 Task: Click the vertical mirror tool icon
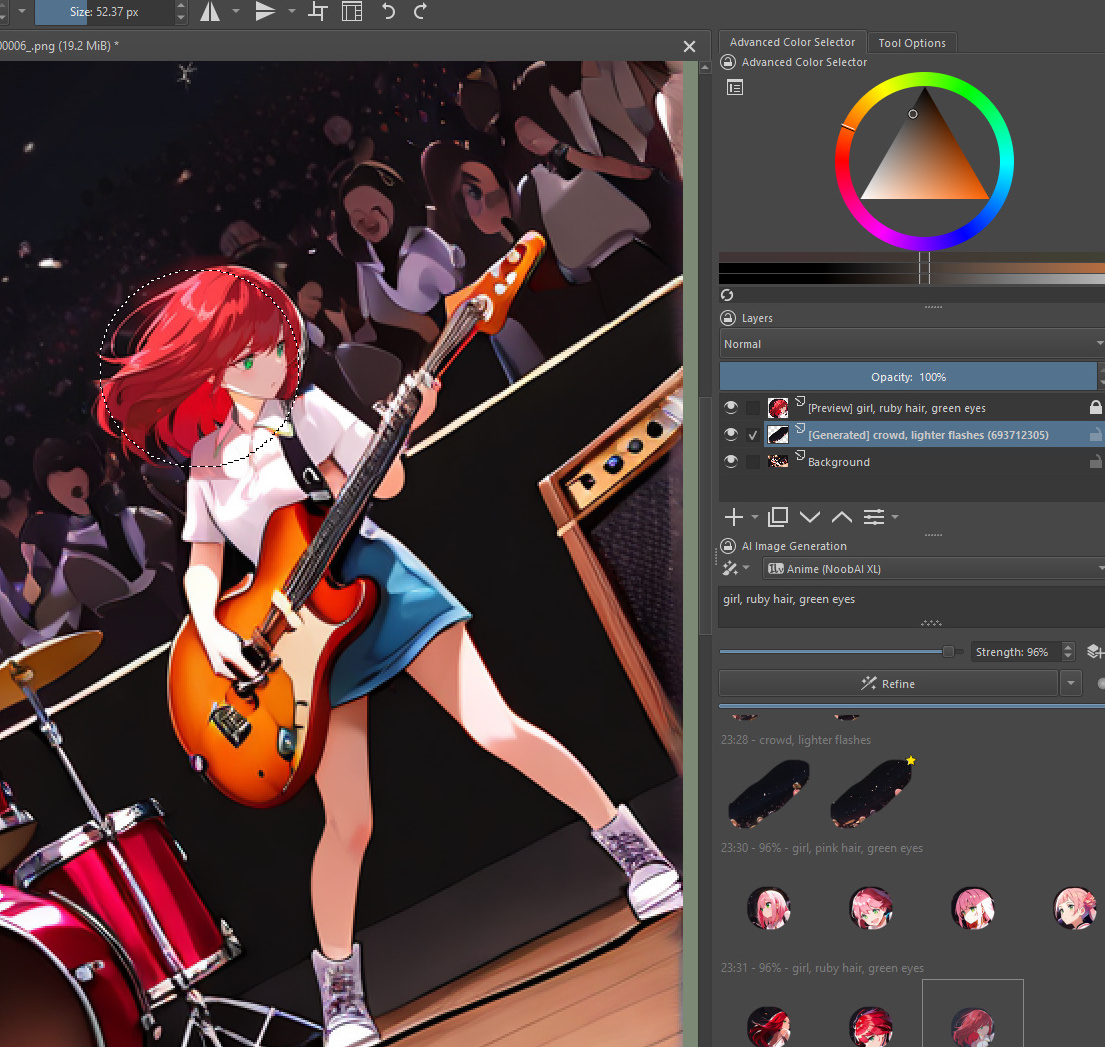pyautogui.click(x=265, y=11)
